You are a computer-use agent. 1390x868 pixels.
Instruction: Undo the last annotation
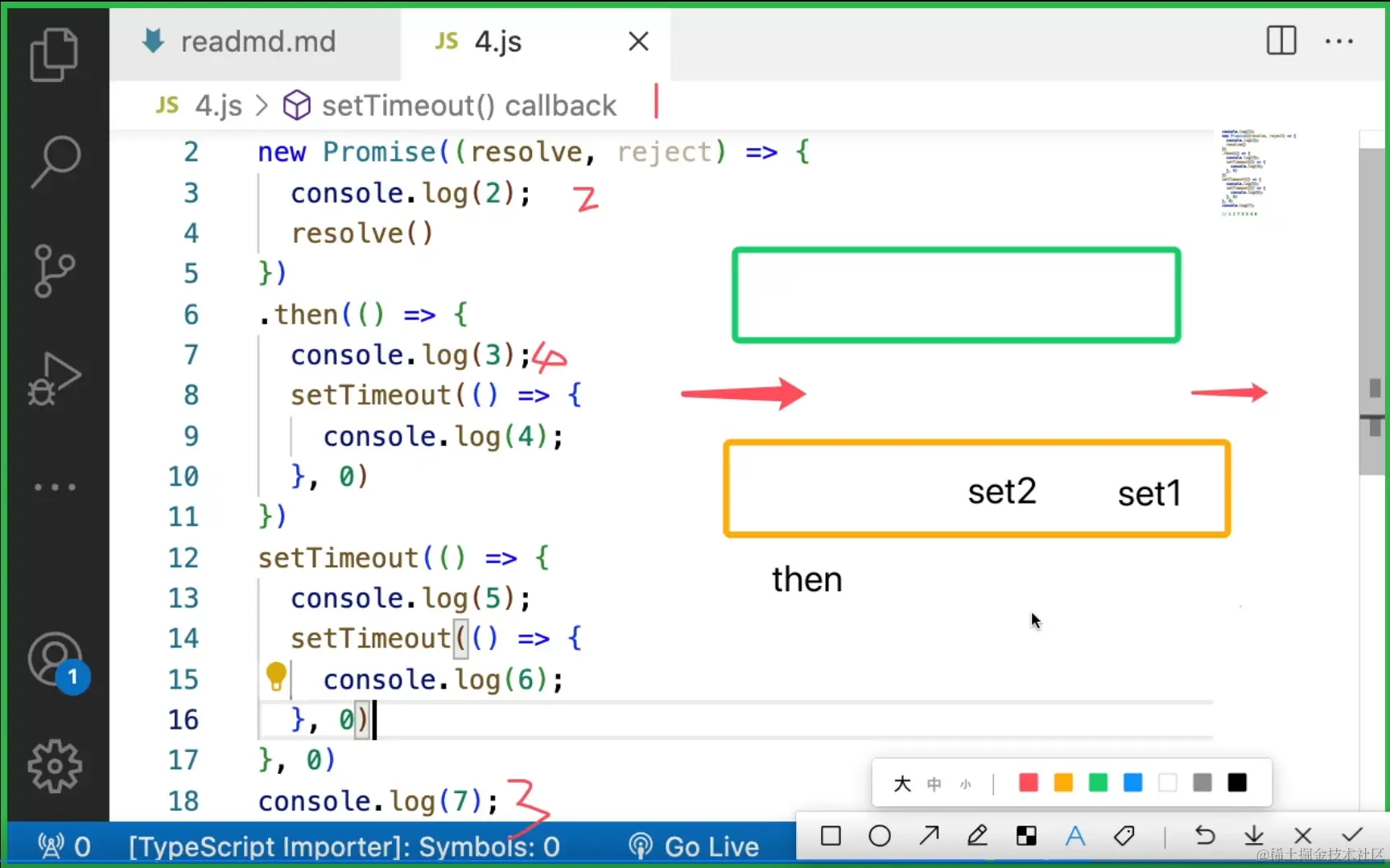[x=1205, y=836]
